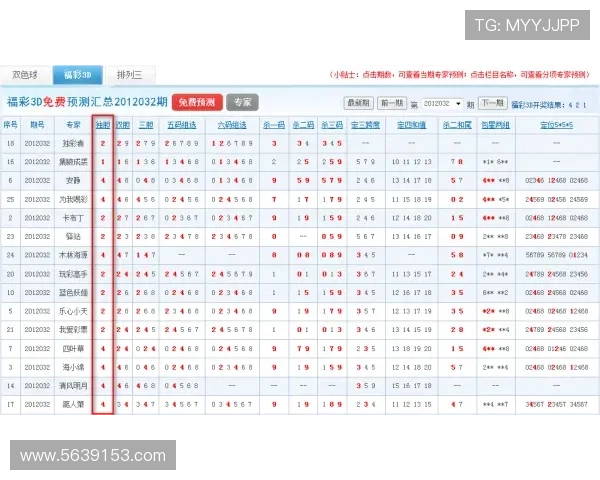Image resolution: width=600 pixels, height=480 pixels.
Task: Click the 下一期 button
Action: (493, 103)
